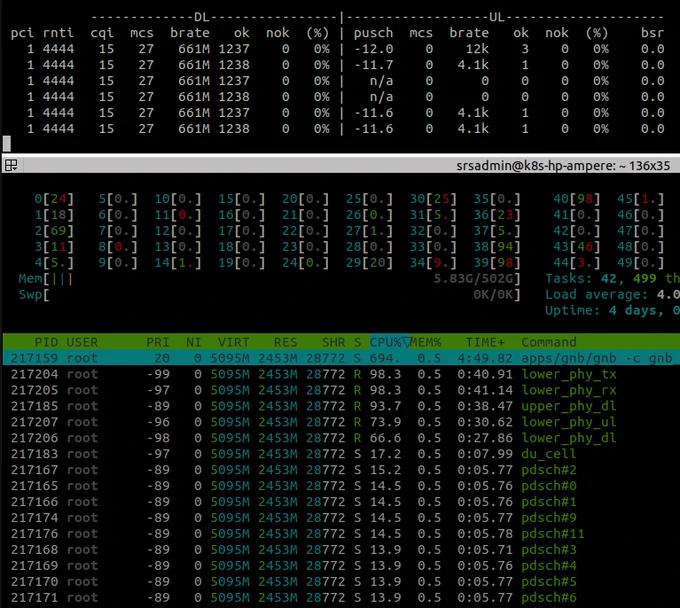The image size is (680, 608).
Task: Select the lower_phy_ul process row
Action: [x=341, y=422]
